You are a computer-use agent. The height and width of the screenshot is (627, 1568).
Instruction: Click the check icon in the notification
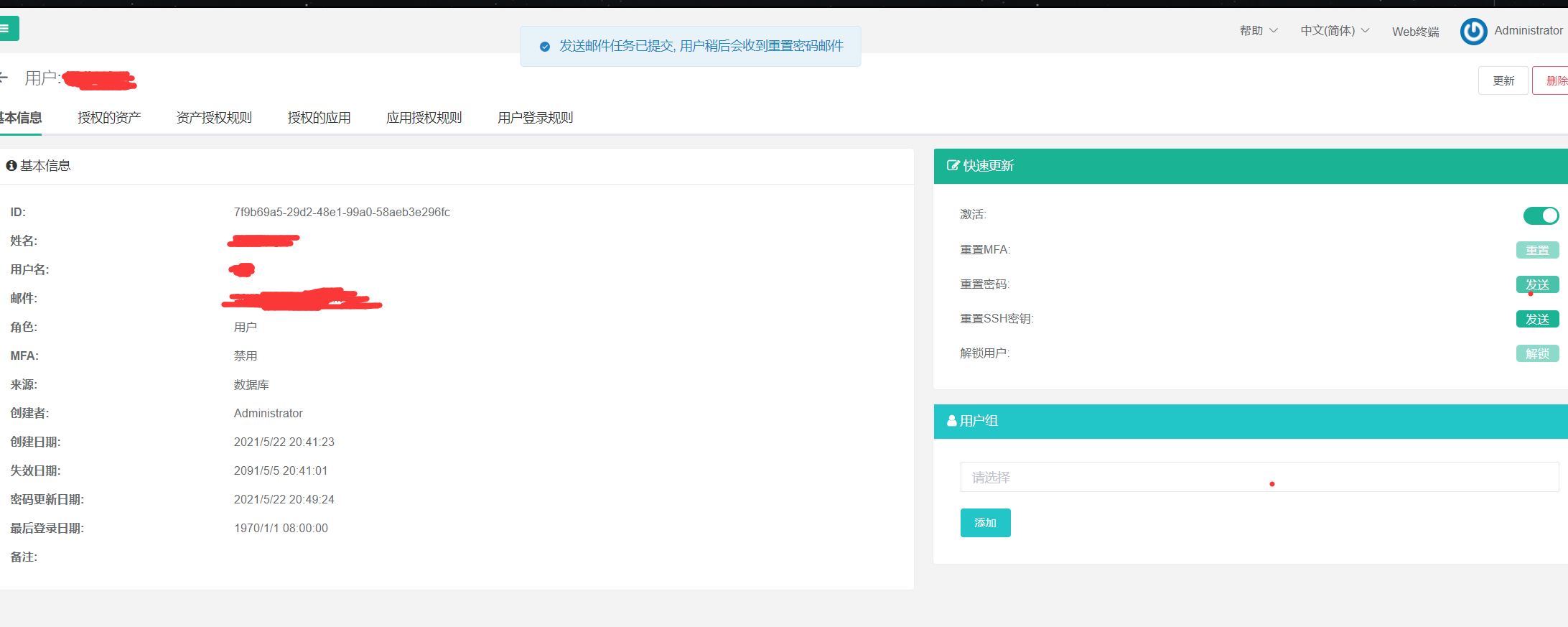point(545,47)
